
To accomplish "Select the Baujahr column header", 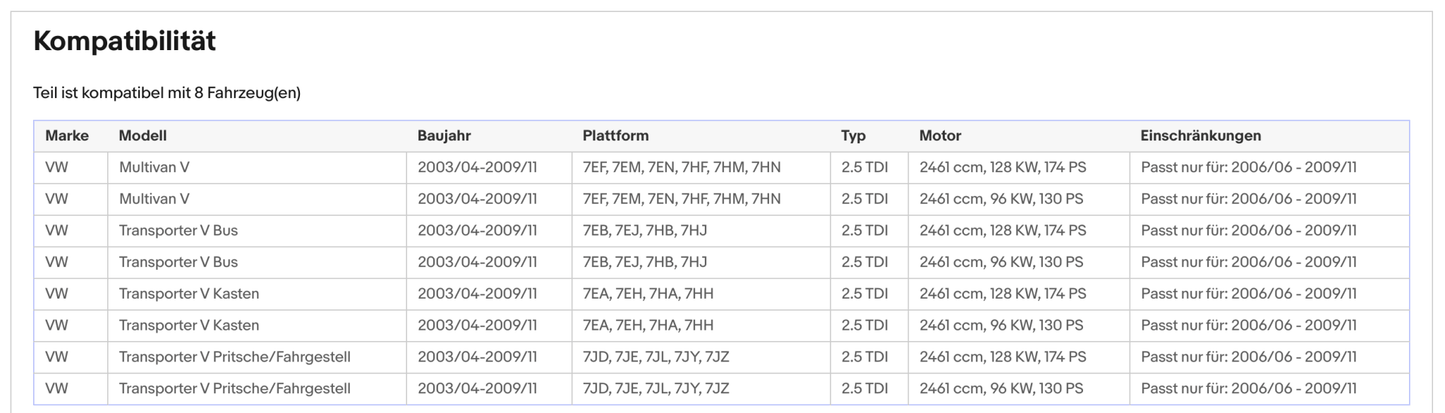I will click(x=444, y=136).
